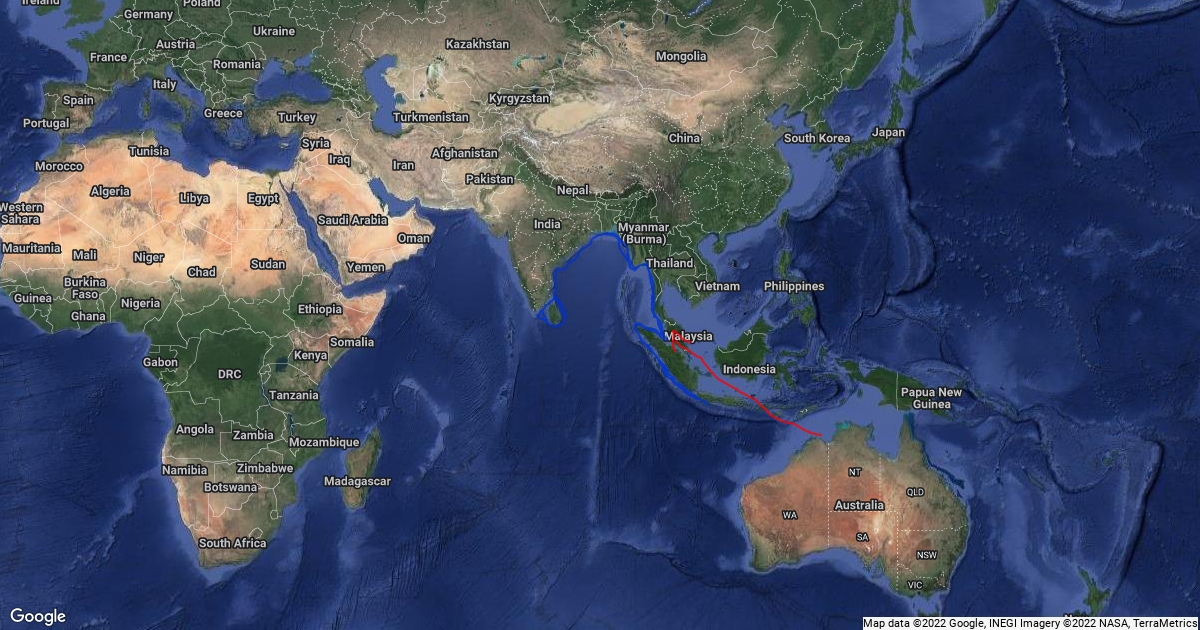Select the Kazakhstan label

click(477, 44)
